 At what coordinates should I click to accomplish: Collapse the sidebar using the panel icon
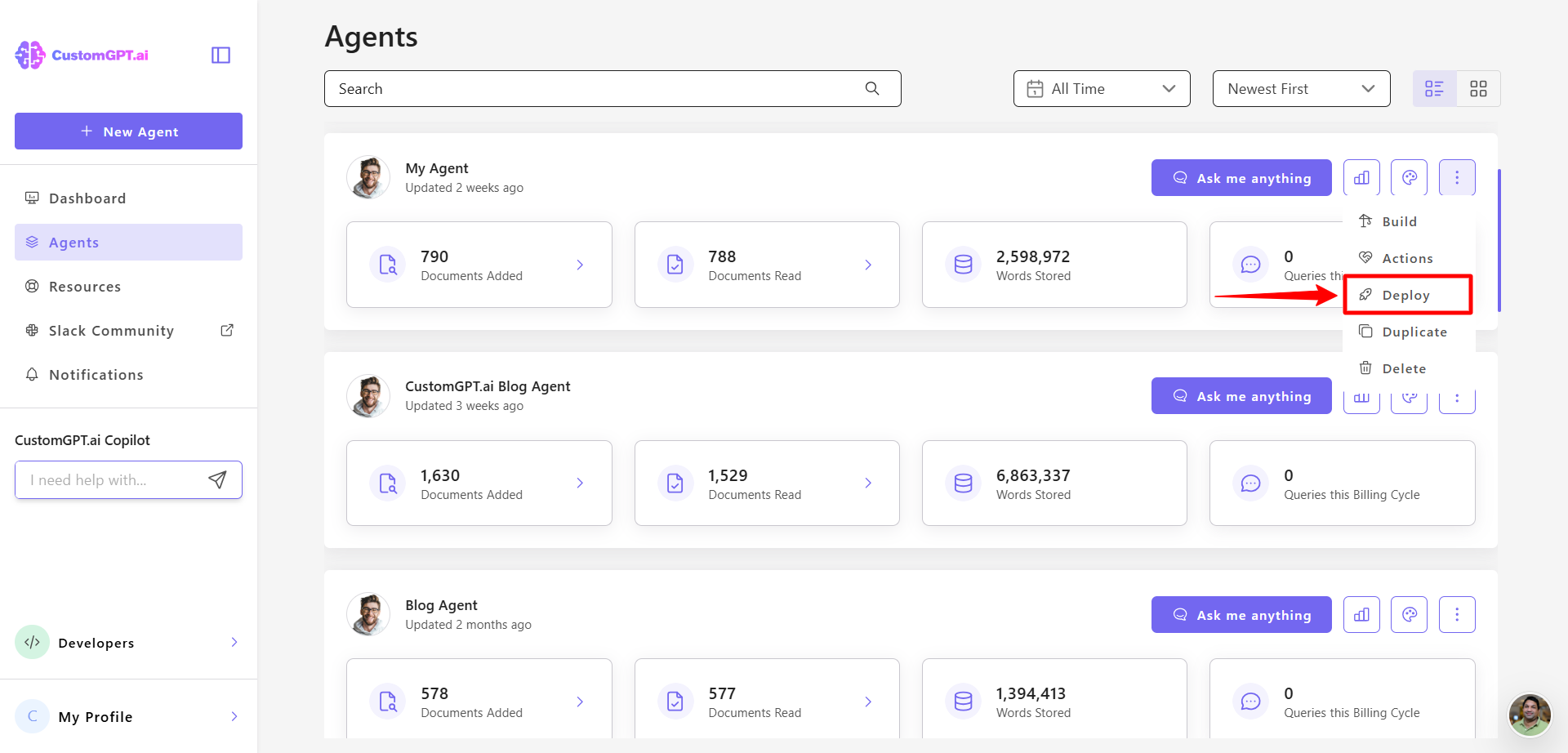[x=220, y=55]
